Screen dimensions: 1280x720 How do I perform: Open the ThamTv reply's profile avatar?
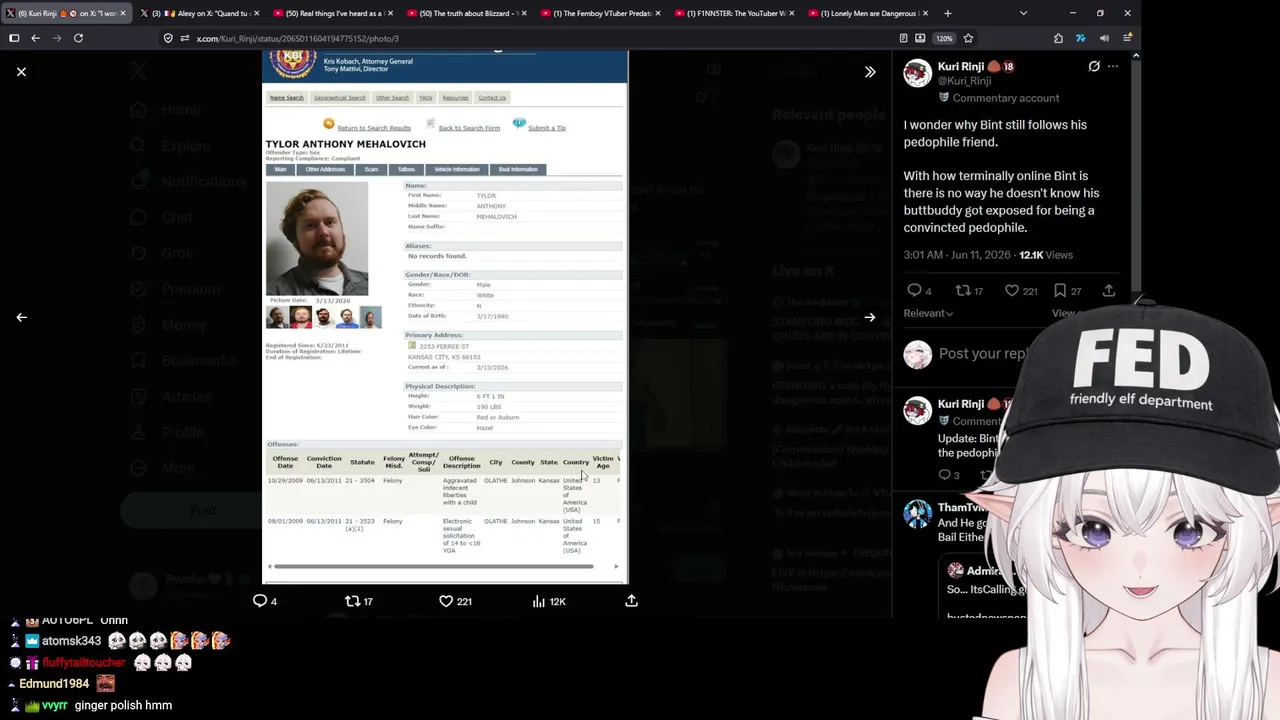917,513
